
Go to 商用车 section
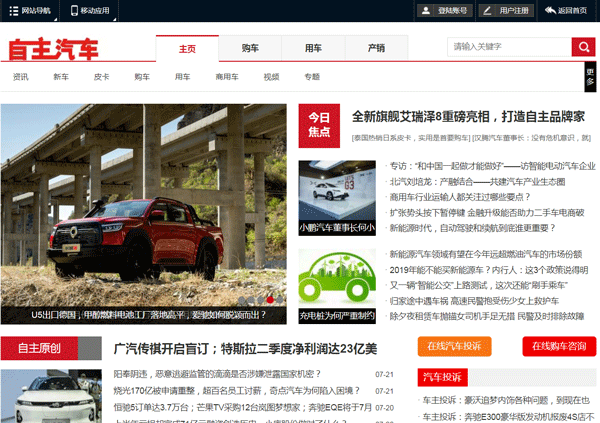[x=227, y=77]
